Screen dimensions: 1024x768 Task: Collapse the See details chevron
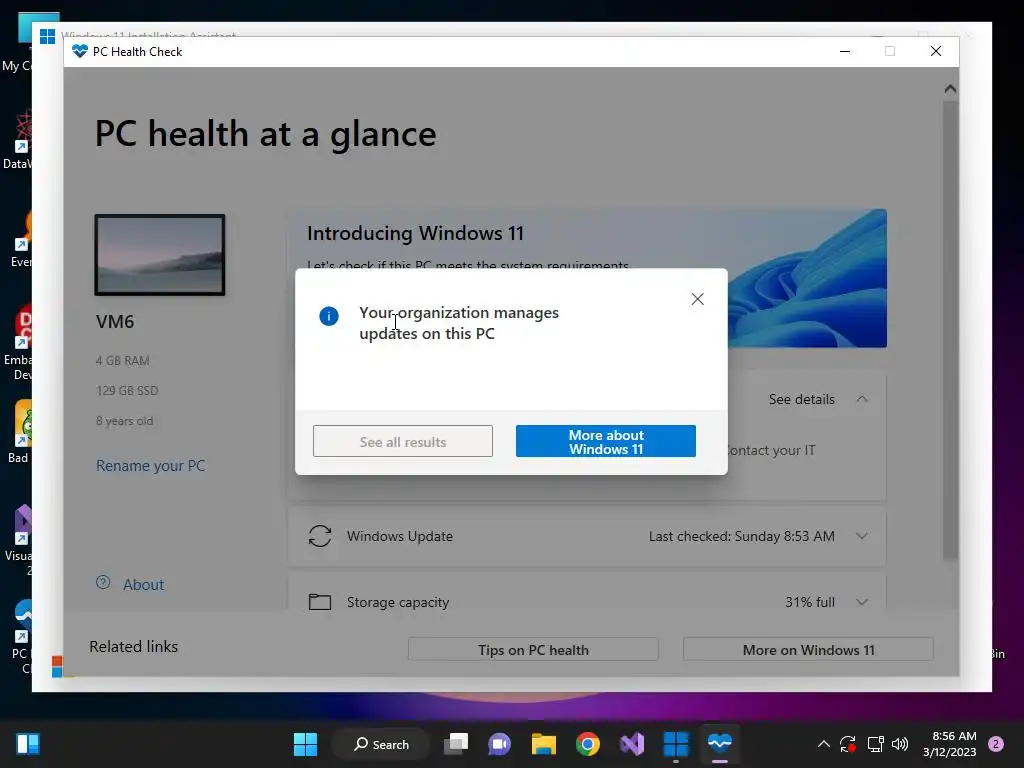[862, 399]
